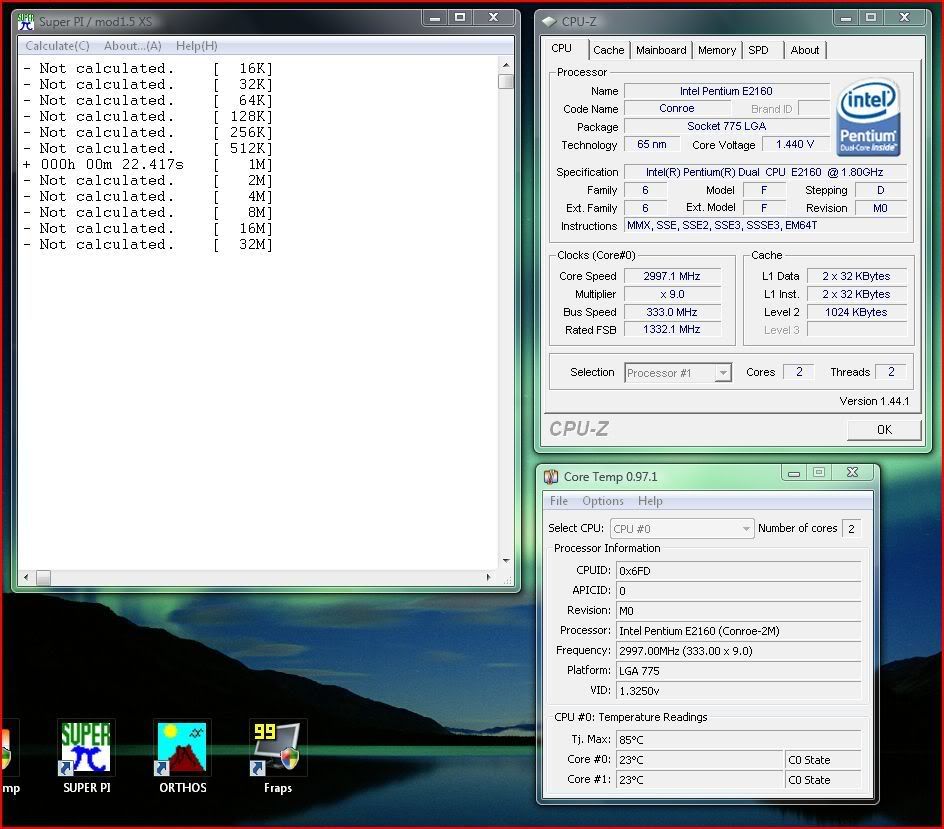Open the About...(A) menu in Super PI
Image resolution: width=944 pixels, height=829 pixels.
132,46
